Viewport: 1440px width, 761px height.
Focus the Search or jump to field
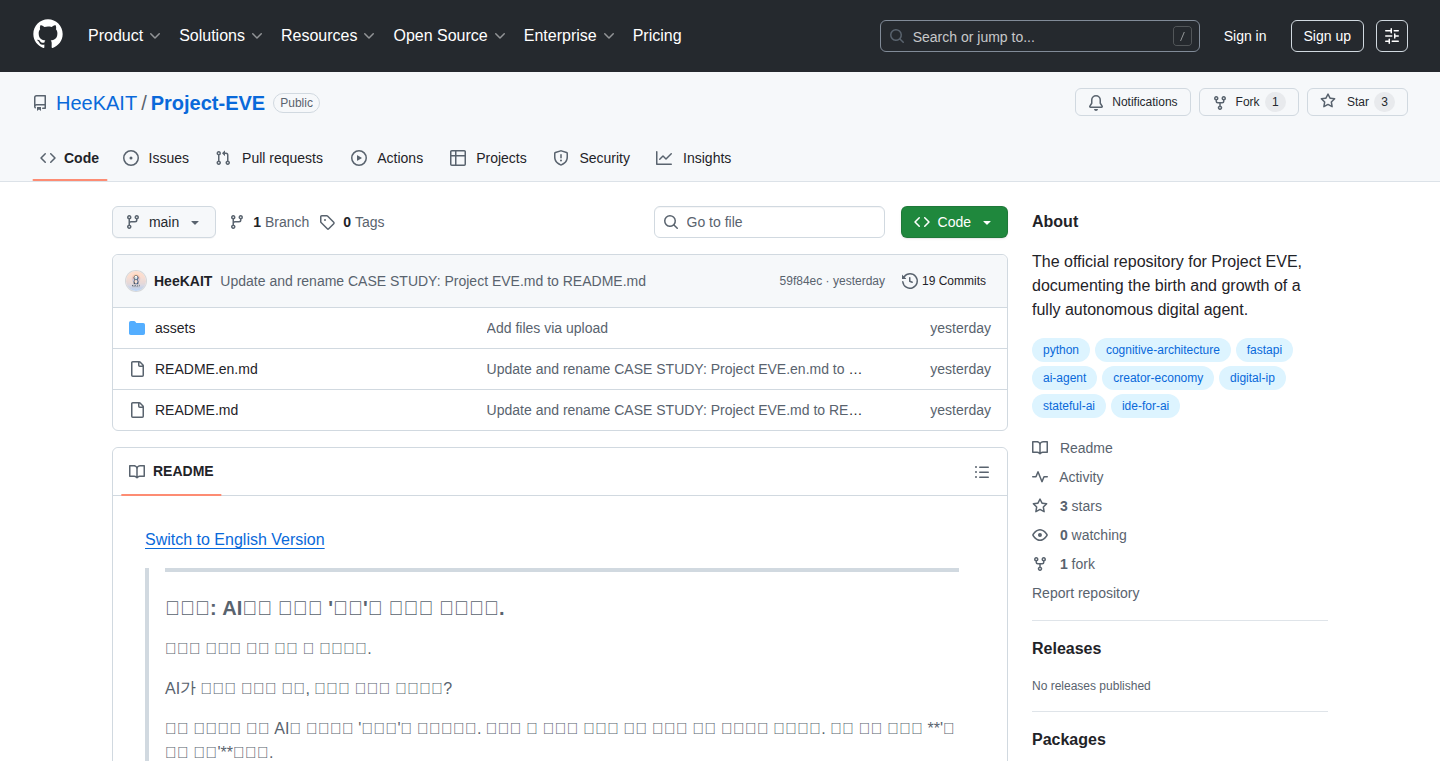1040,36
